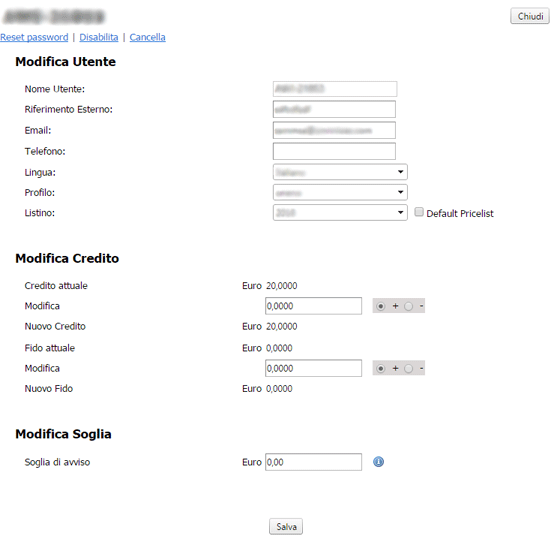Select the plus radio for credit Modifica

pyautogui.click(x=380, y=306)
